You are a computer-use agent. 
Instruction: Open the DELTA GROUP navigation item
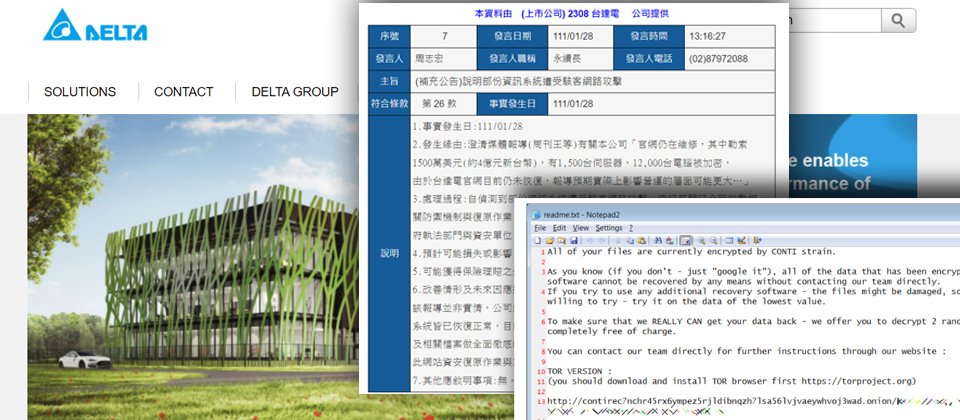295,92
